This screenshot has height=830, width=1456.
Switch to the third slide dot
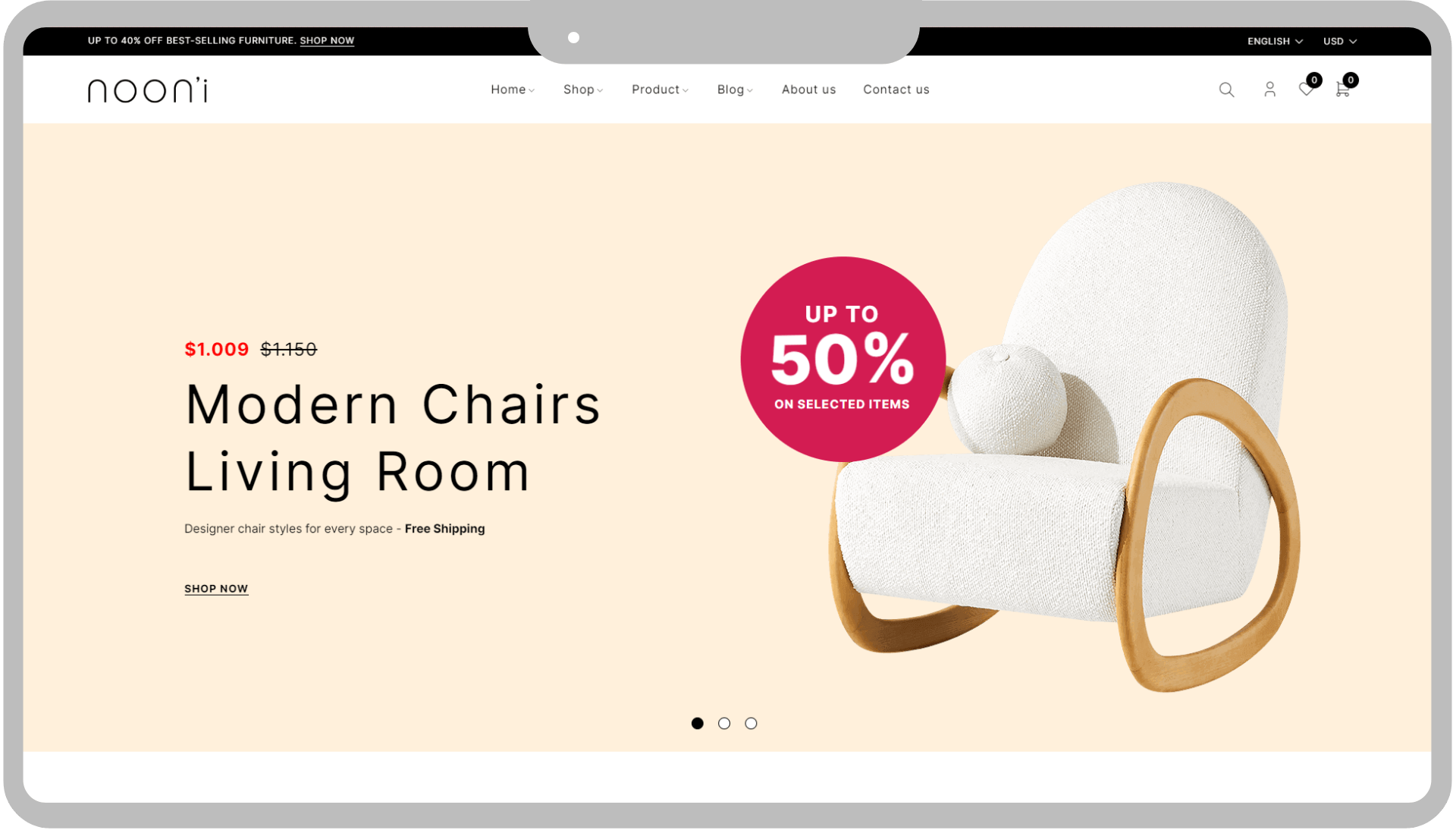pyautogui.click(x=751, y=723)
